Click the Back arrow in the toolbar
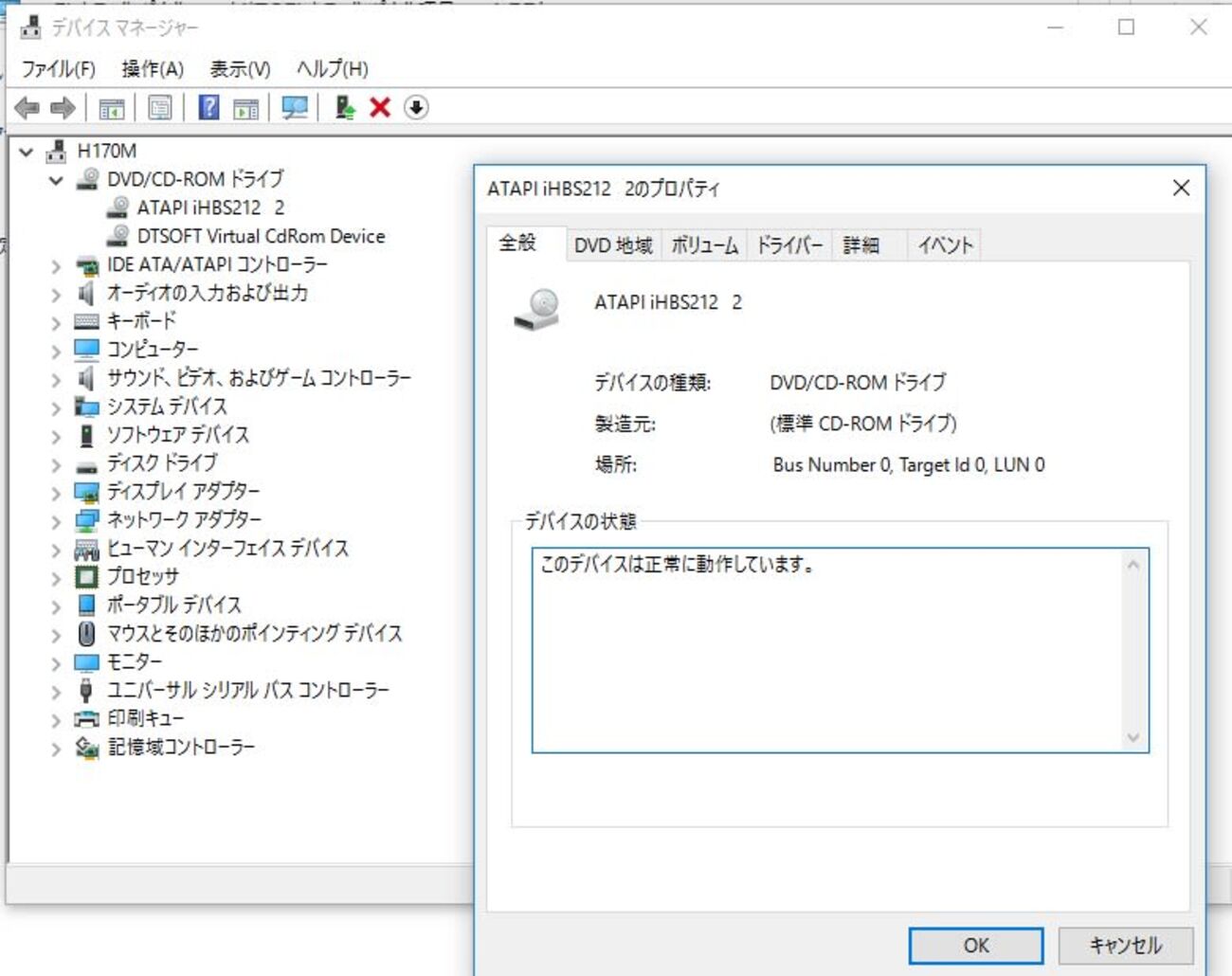Viewport: 1232px width, 976px height. 27,108
